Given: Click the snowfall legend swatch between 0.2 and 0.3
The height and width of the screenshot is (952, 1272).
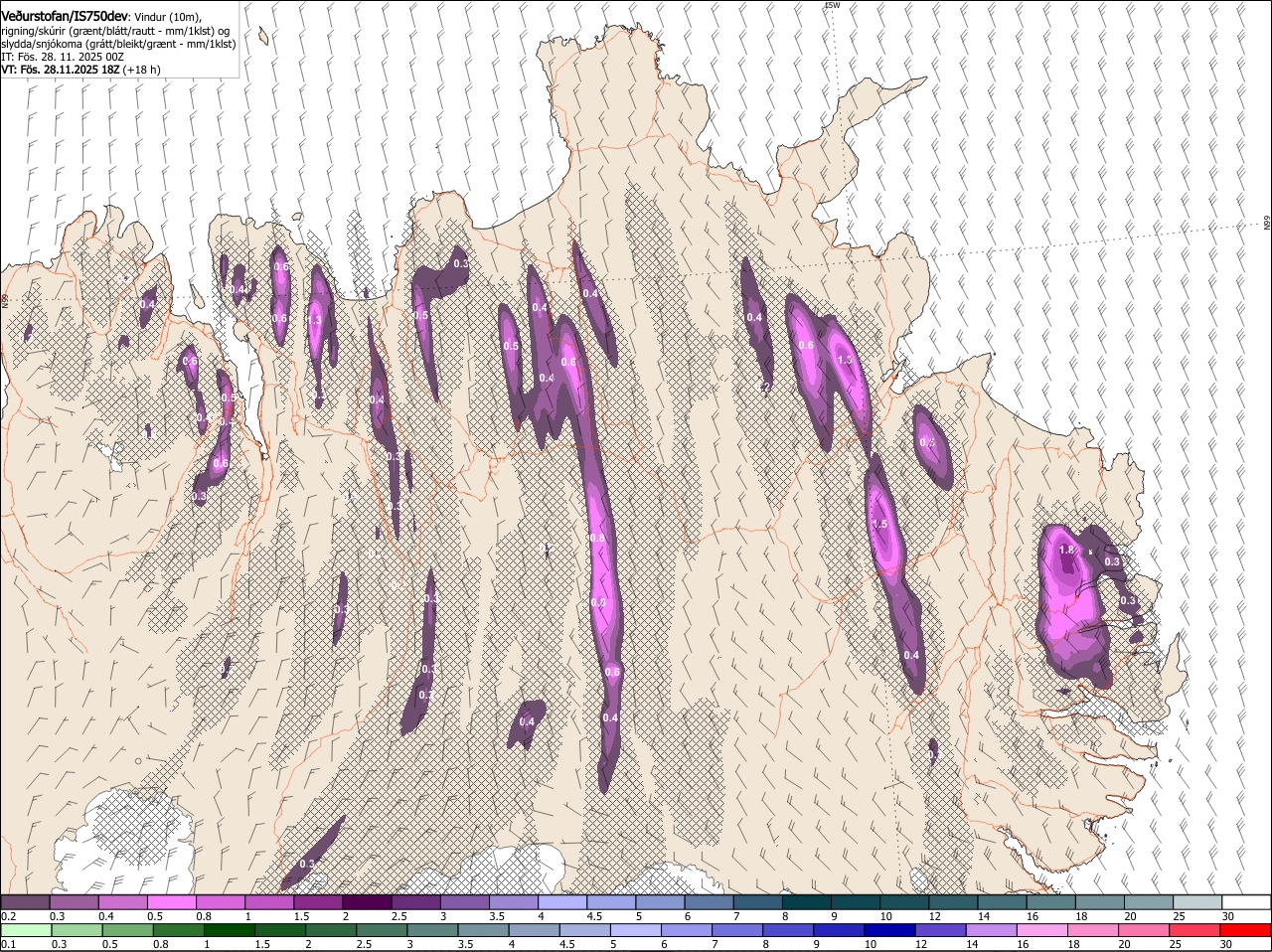Looking at the screenshot, I should [25, 901].
